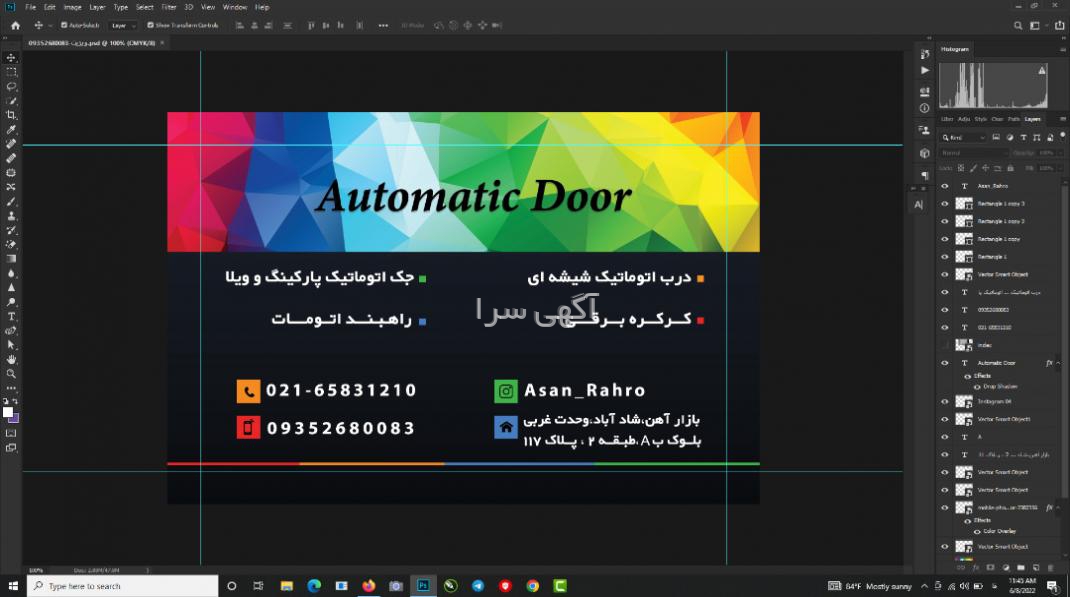Collapse effects of mobile-phone layer
The image size is (1070, 597).
(x=1058, y=508)
